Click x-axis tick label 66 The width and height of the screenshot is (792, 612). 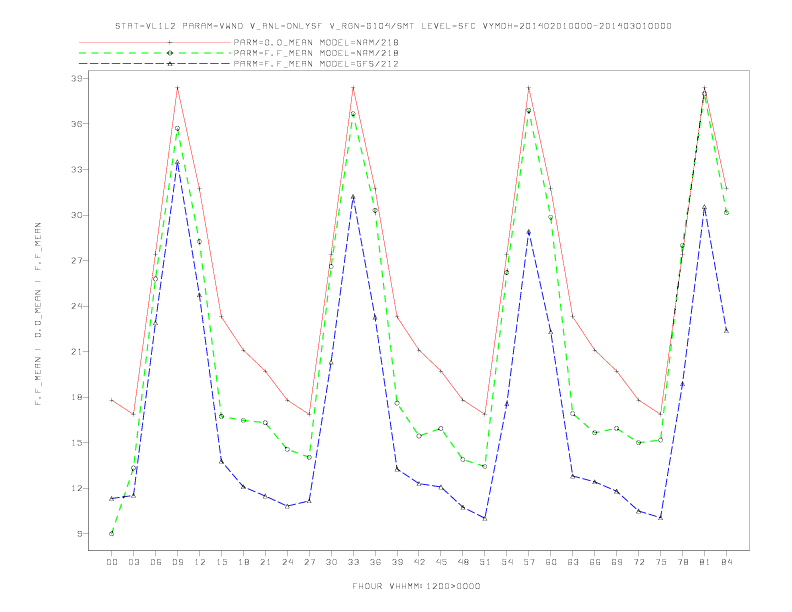pyautogui.click(x=595, y=562)
